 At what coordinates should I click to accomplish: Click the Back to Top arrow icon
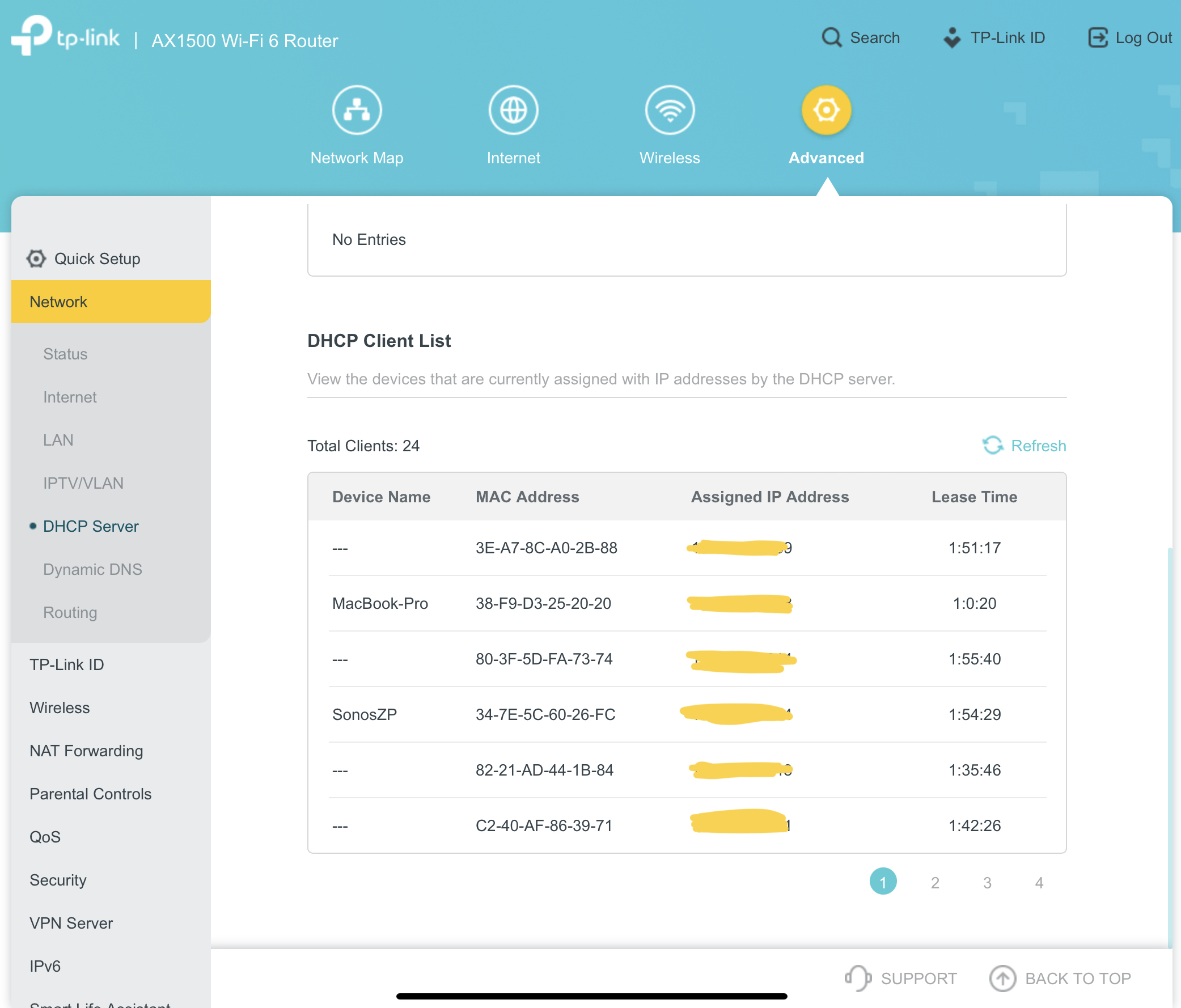coord(1002,979)
